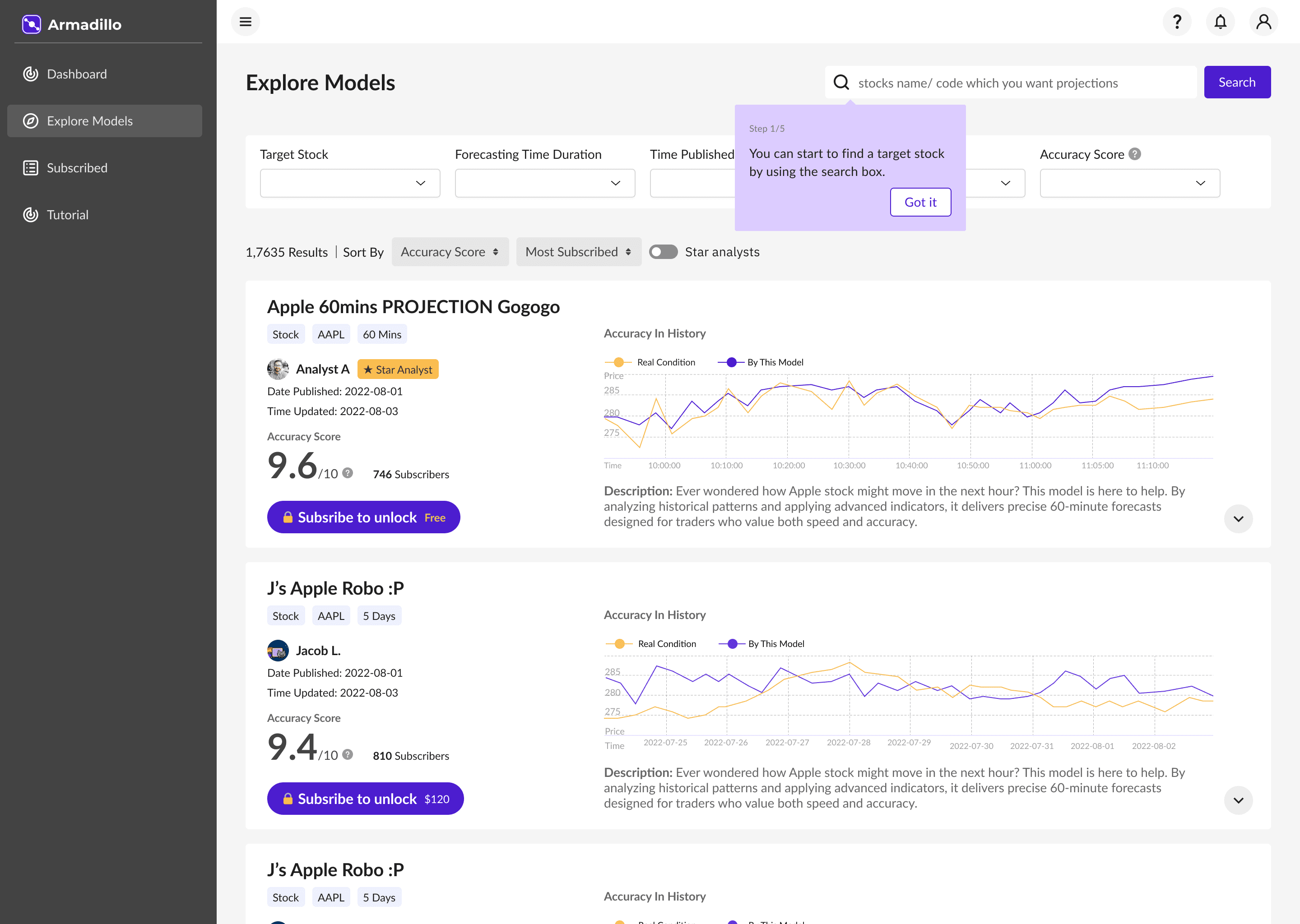The width and height of the screenshot is (1300, 924).
Task: Click the 11:10:00 time axis label
Action: click(1152, 466)
